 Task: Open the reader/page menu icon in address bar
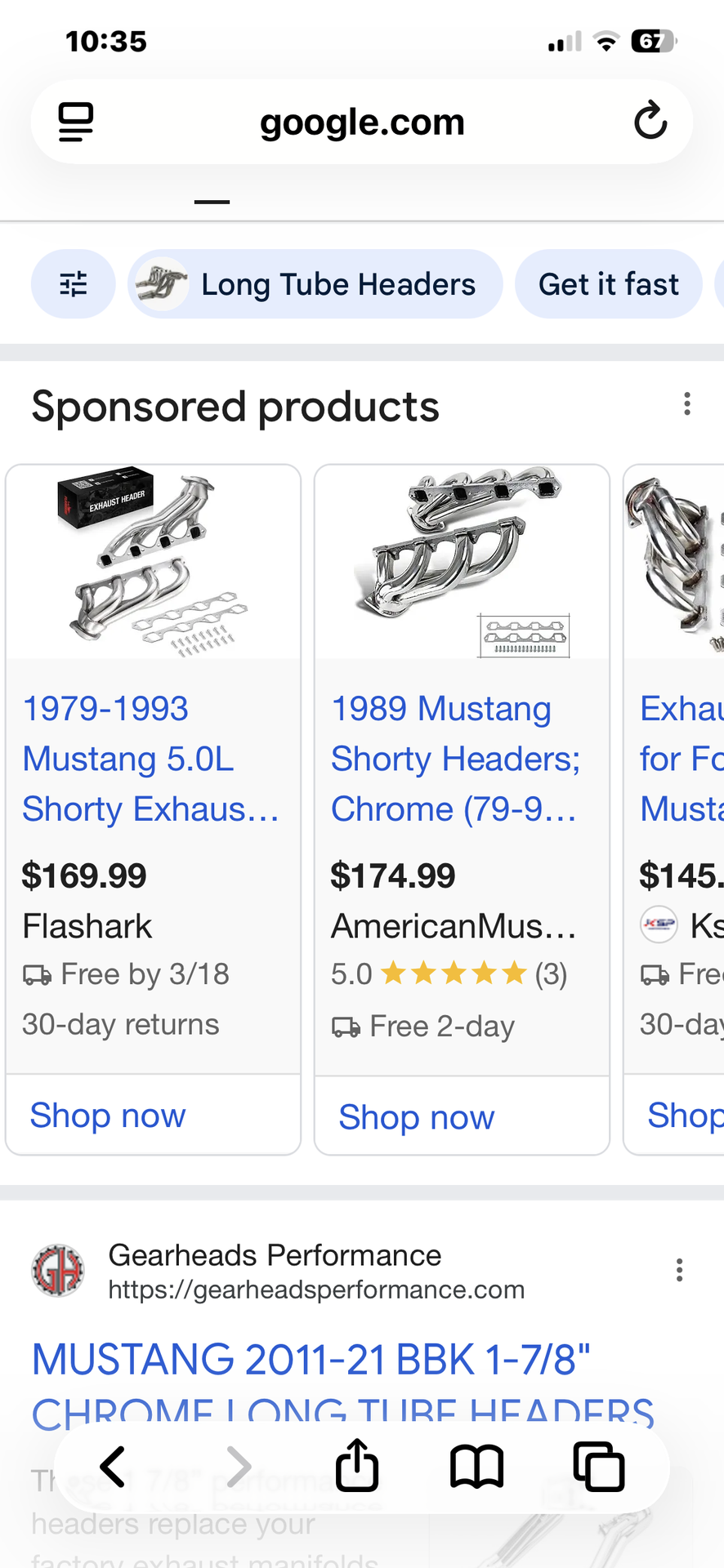(x=76, y=122)
